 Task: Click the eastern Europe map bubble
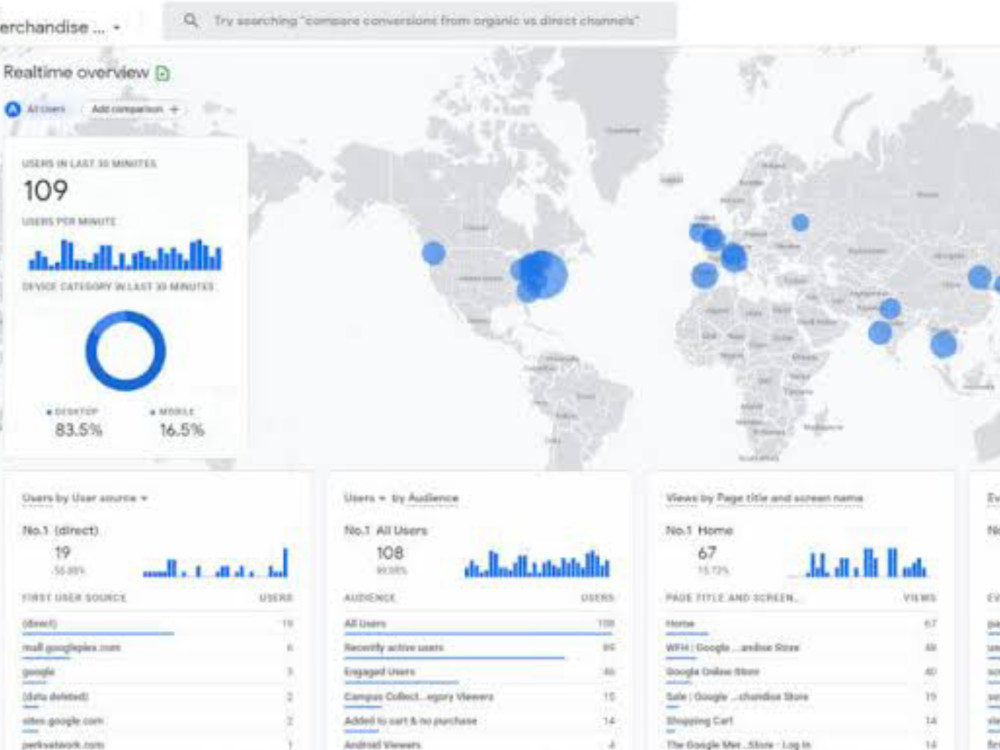(x=800, y=223)
